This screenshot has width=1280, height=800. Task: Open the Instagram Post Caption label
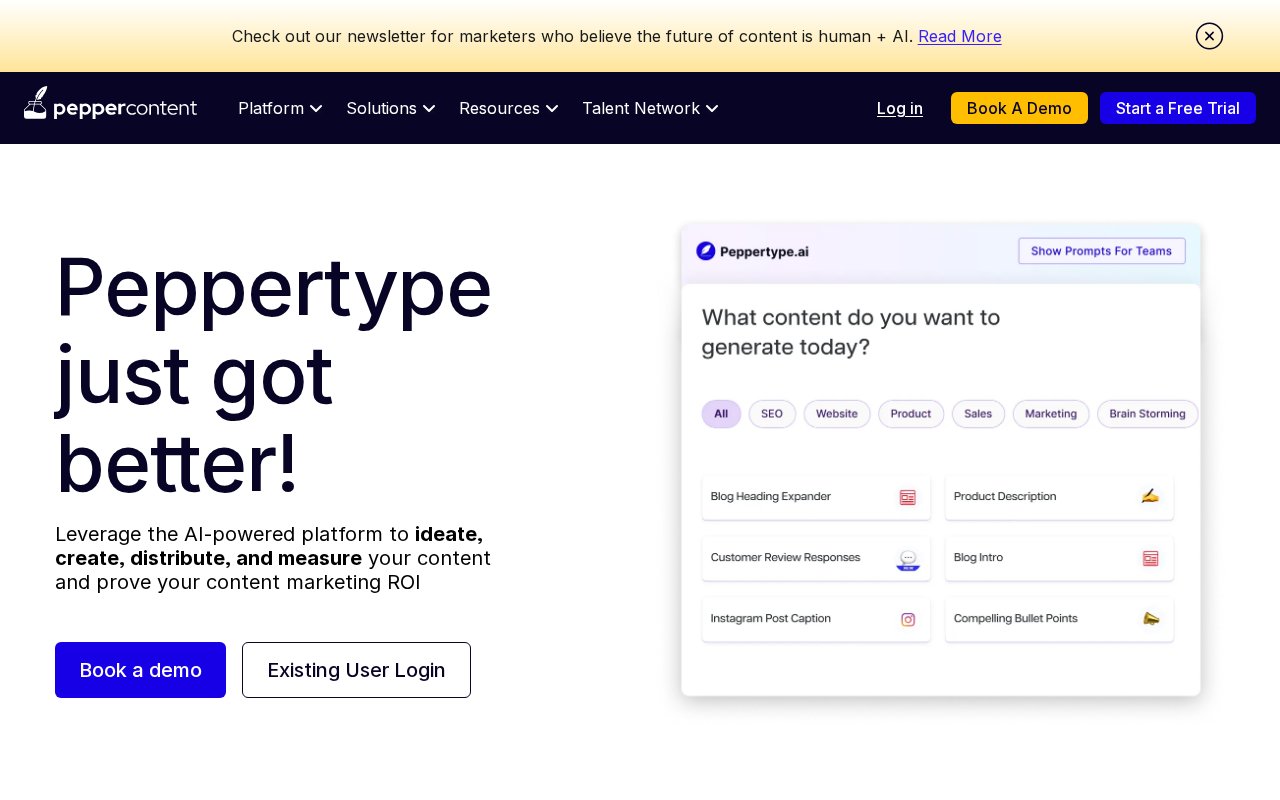pos(770,618)
